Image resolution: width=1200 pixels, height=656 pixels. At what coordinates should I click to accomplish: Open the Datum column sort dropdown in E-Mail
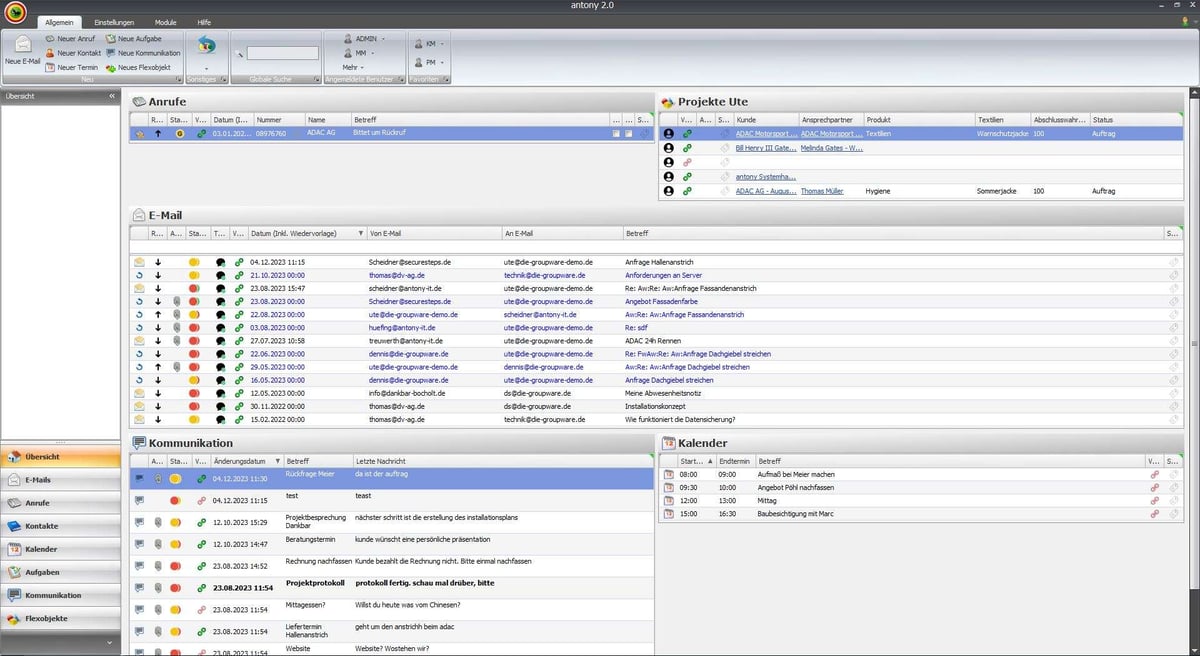pos(360,233)
